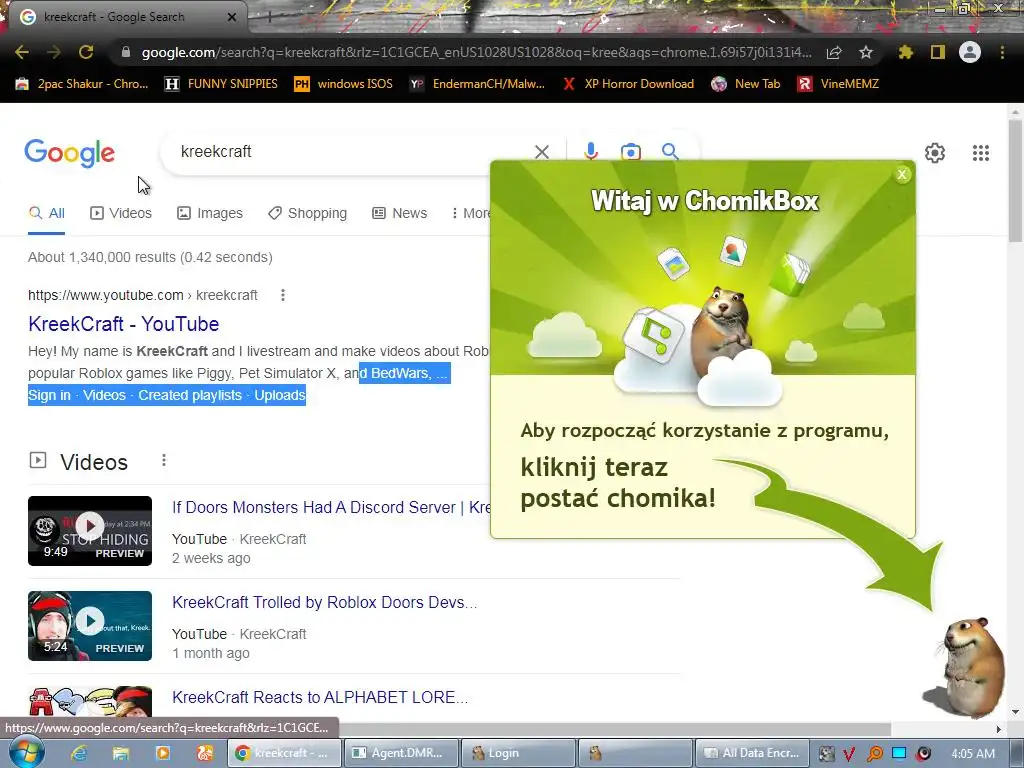Click the address bar URL
Viewport: 1024px width, 768px height.
tap(477, 52)
